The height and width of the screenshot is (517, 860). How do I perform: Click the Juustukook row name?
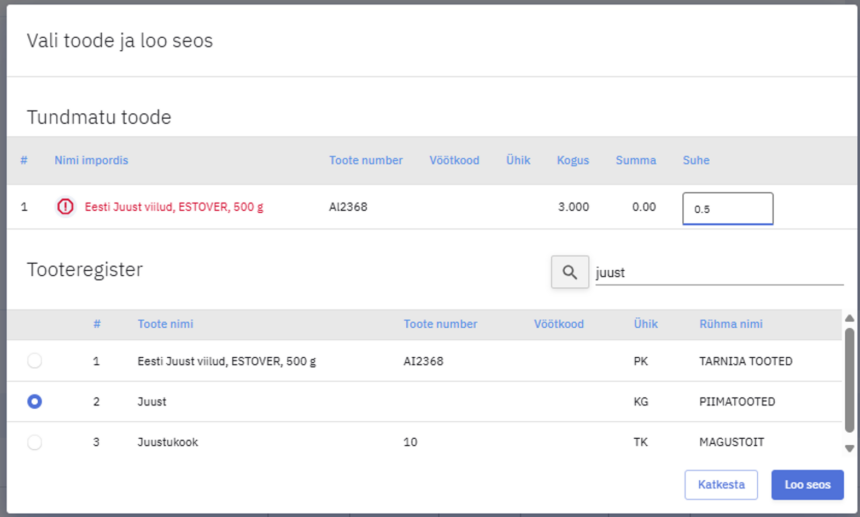[x=167, y=442]
